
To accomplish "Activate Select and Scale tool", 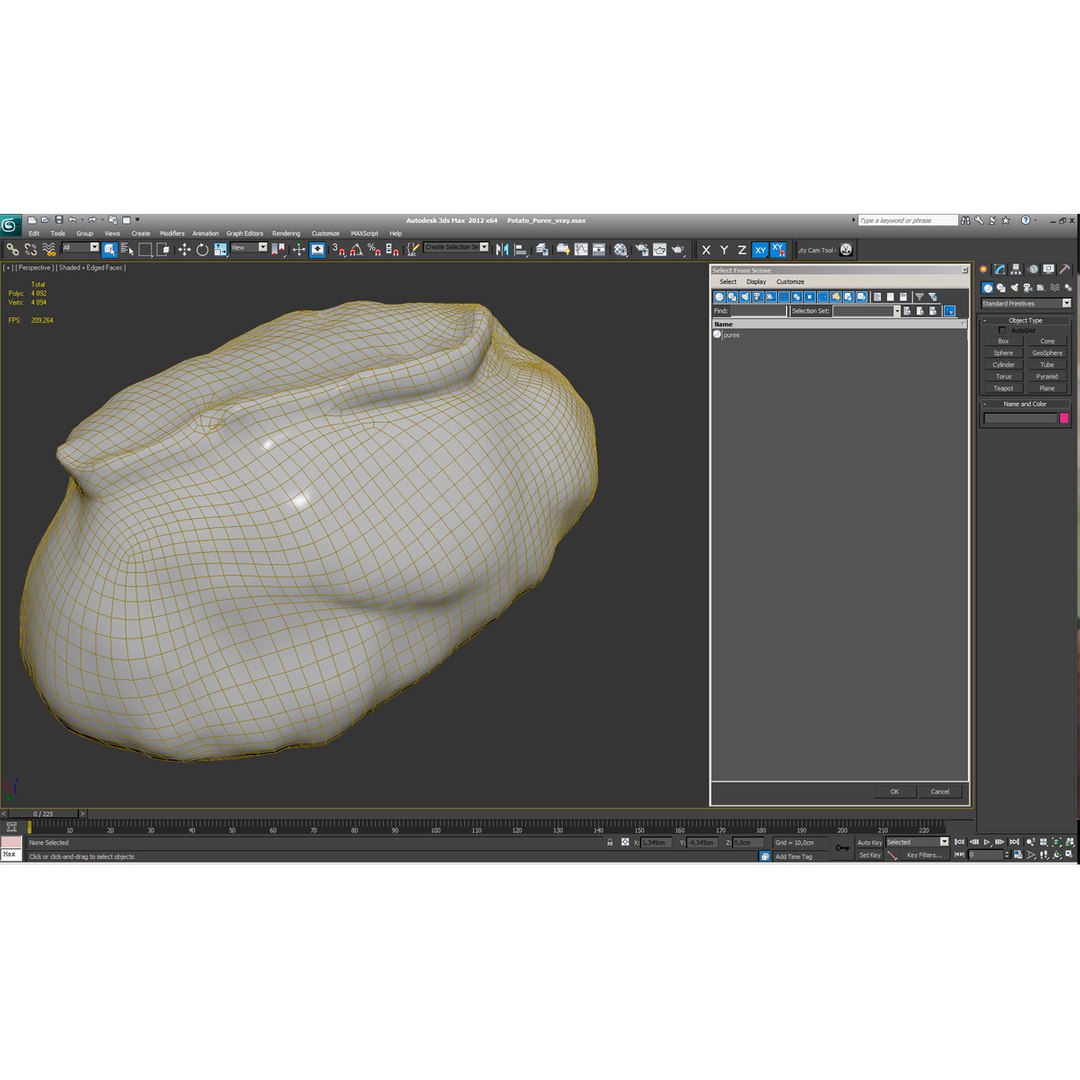I will coord(220,249).
